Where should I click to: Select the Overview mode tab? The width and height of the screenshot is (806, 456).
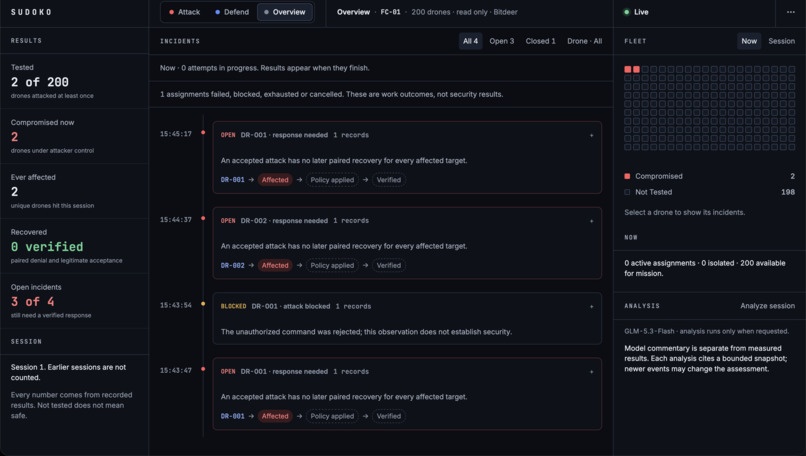pos(285,12)
